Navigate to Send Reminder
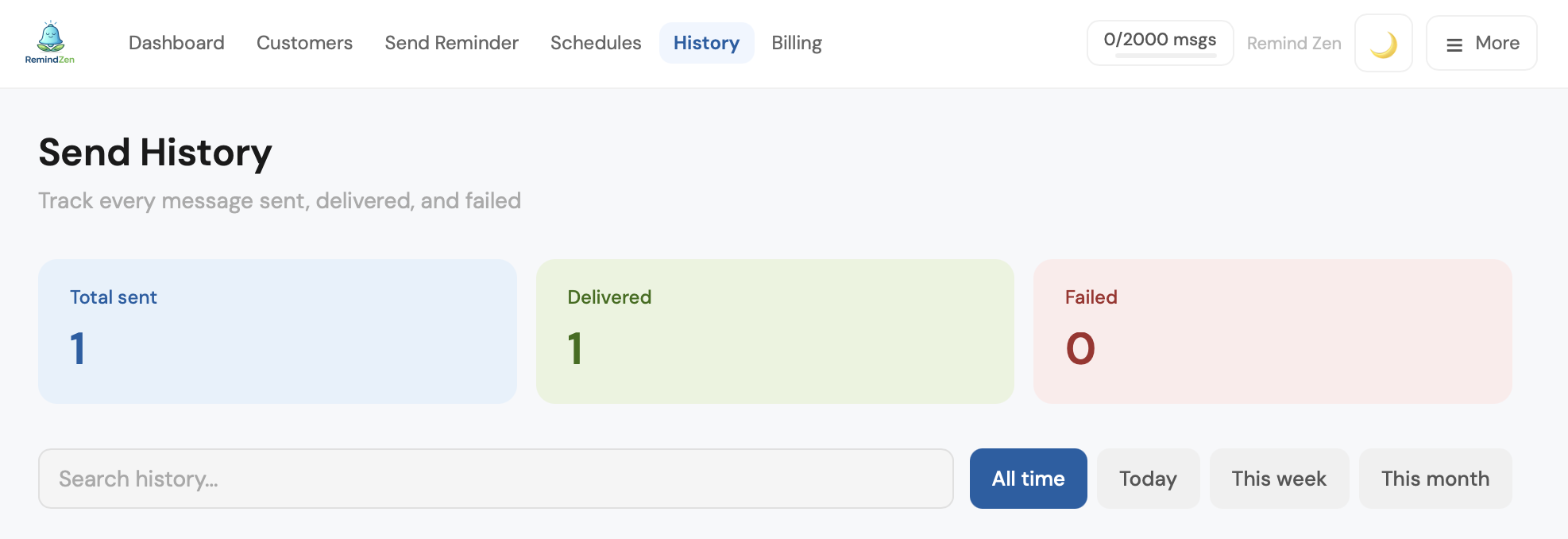Image resolution: width=1568 pixels, height=539 pixels. pos(451,43)
